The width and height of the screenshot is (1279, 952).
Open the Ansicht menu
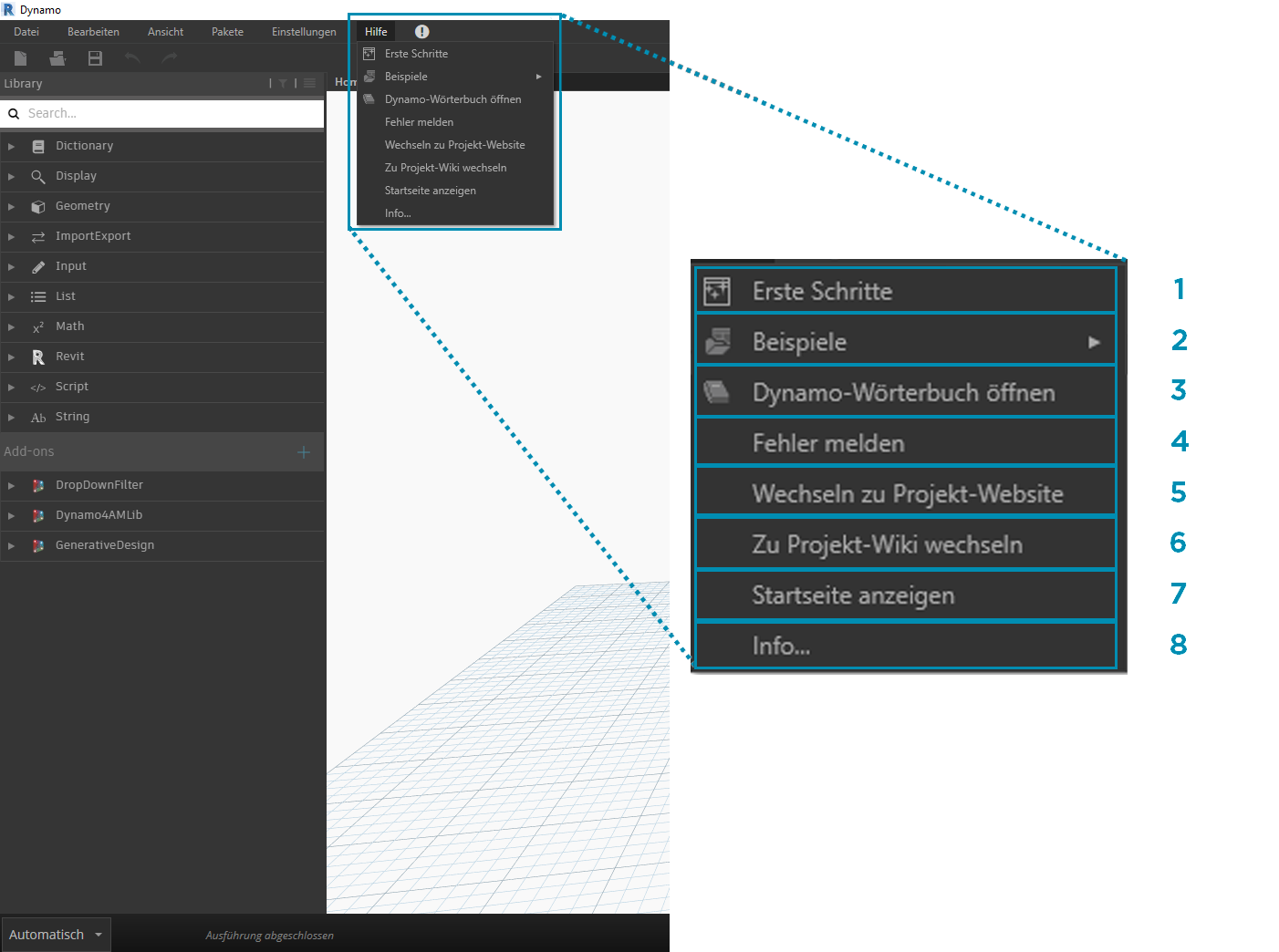(165, 31)
